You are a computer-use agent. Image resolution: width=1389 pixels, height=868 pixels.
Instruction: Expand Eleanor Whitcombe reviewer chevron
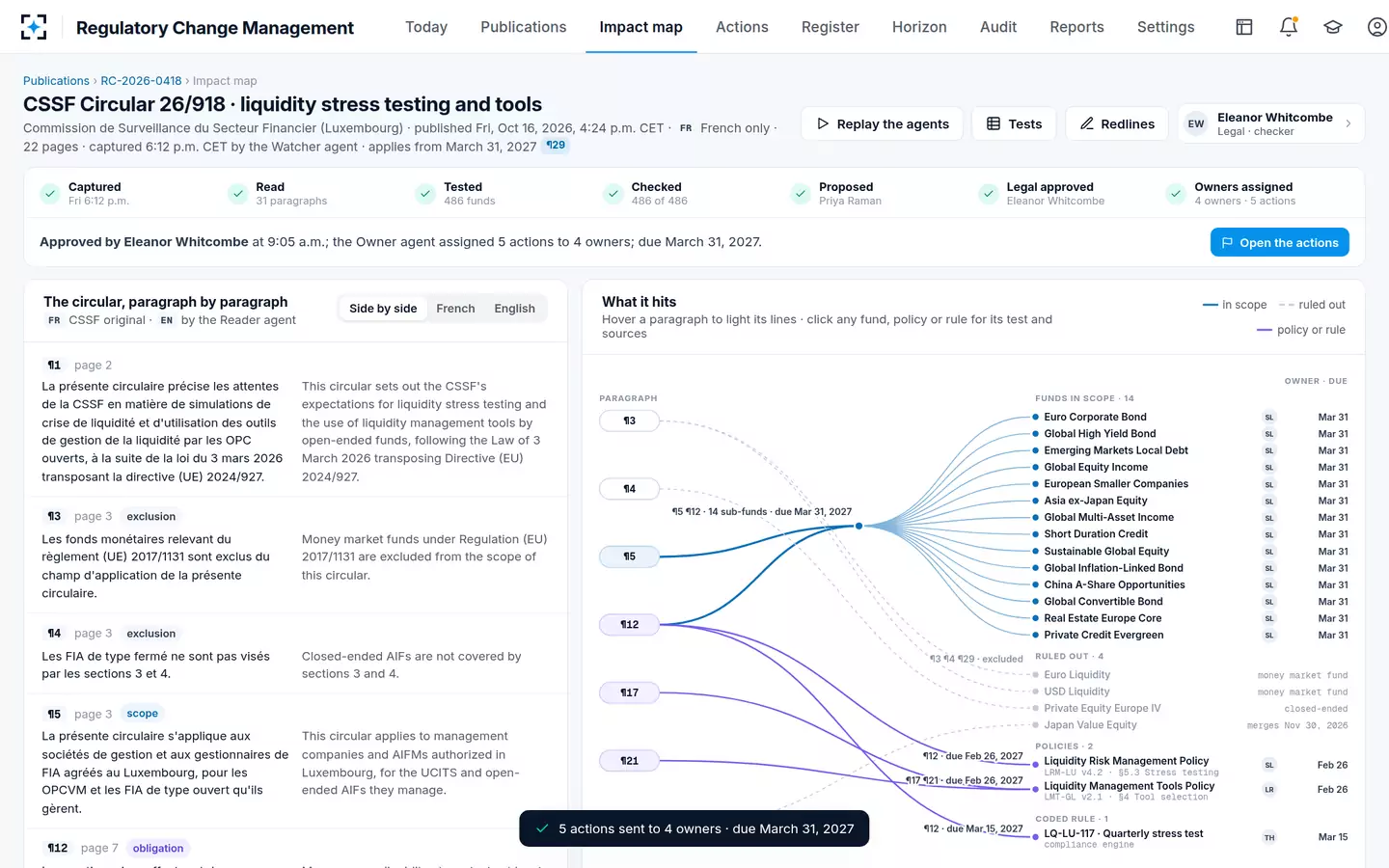point(1348,123)
